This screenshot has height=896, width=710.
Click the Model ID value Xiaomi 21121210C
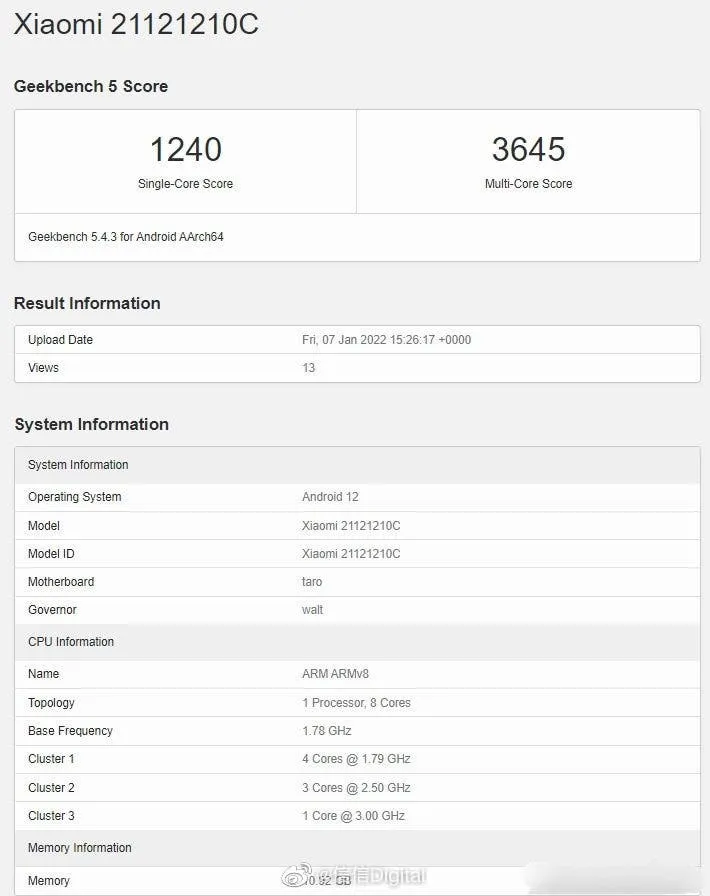pyautogui.click(x=351, y=554)
